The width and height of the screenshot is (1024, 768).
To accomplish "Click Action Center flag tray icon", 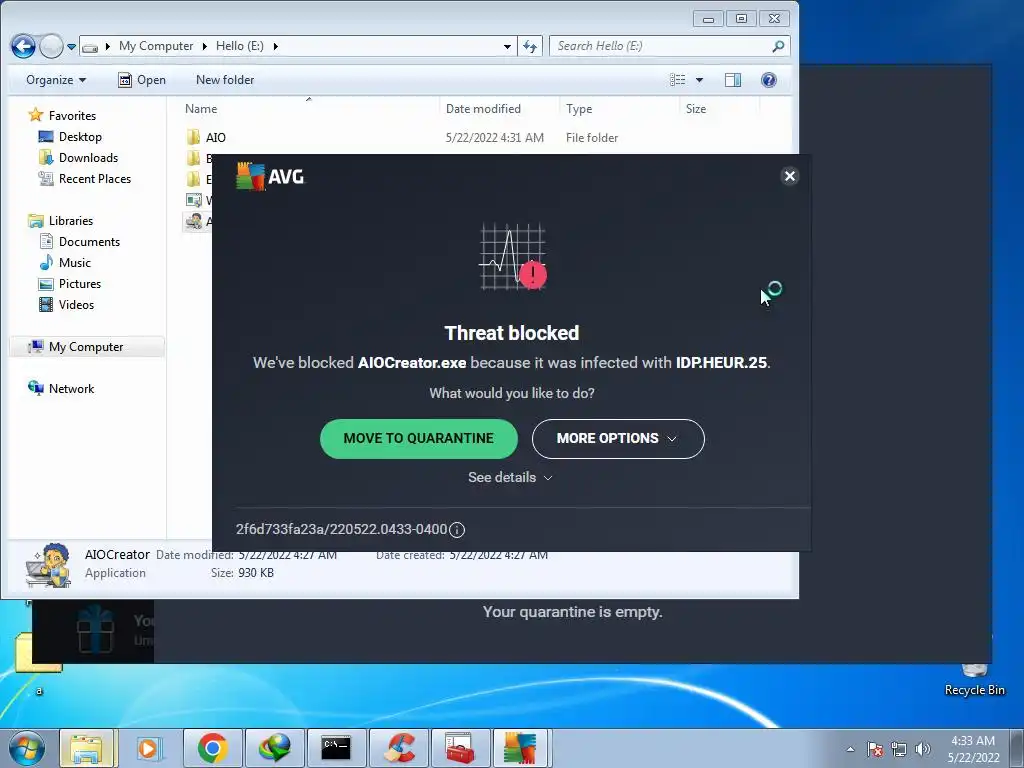I will tap(875, 749).
